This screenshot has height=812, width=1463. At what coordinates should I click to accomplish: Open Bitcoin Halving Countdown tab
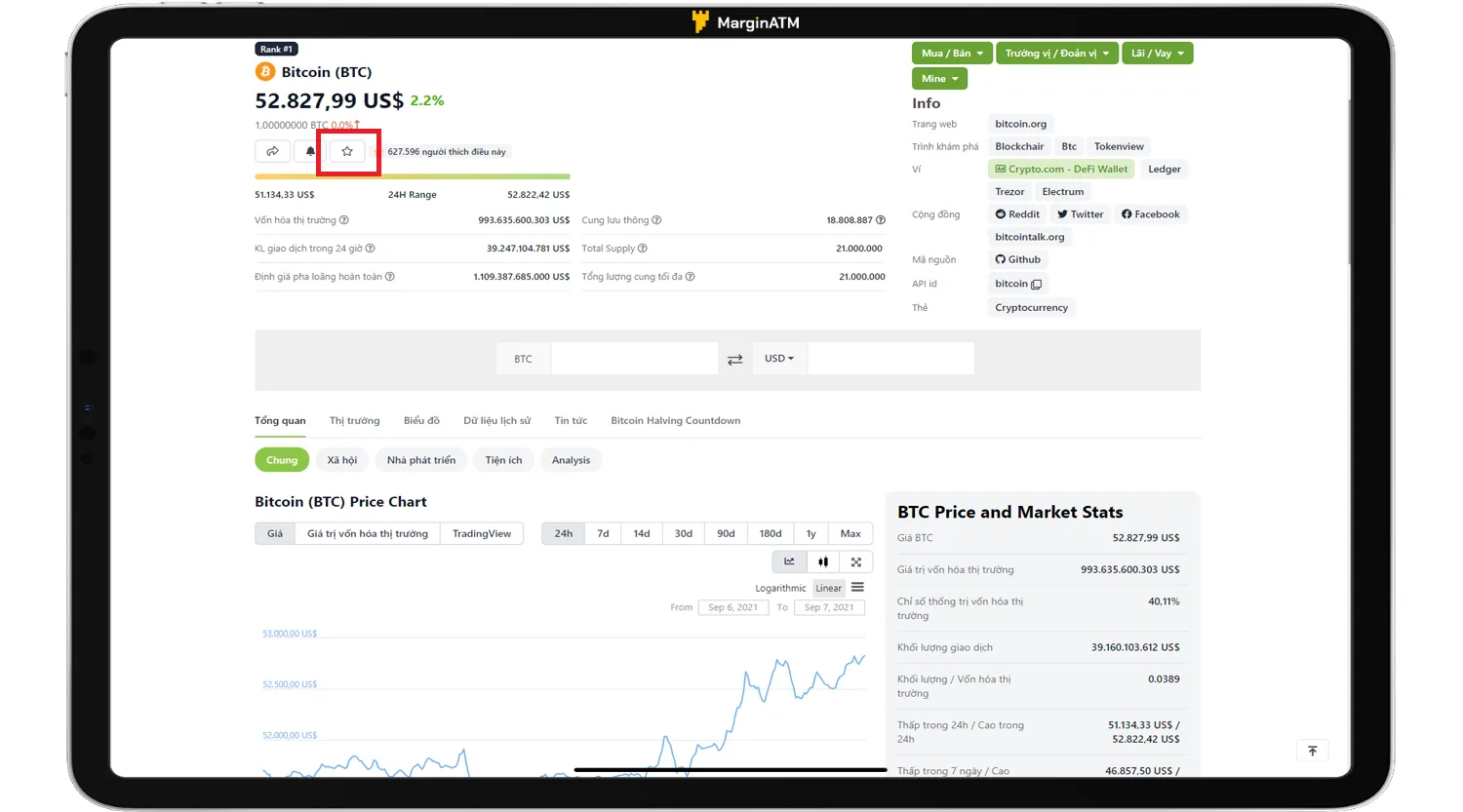pyautogui.click(x=676, y=421)
